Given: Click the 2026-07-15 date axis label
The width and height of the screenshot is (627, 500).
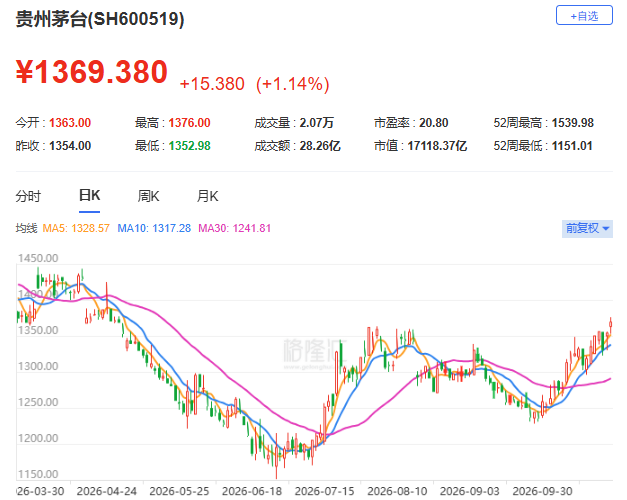Looking at the screenshot, I should (x=325, y=491).
